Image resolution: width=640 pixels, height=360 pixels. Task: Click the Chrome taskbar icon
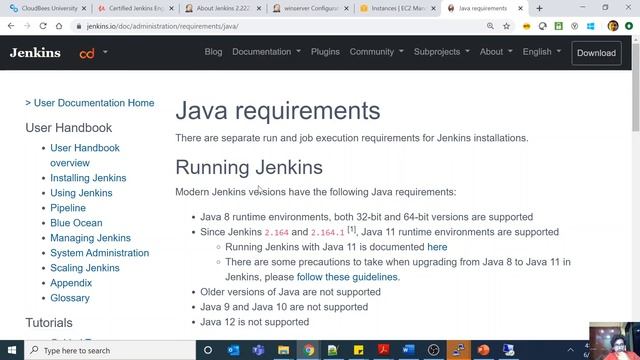(309, 350)
